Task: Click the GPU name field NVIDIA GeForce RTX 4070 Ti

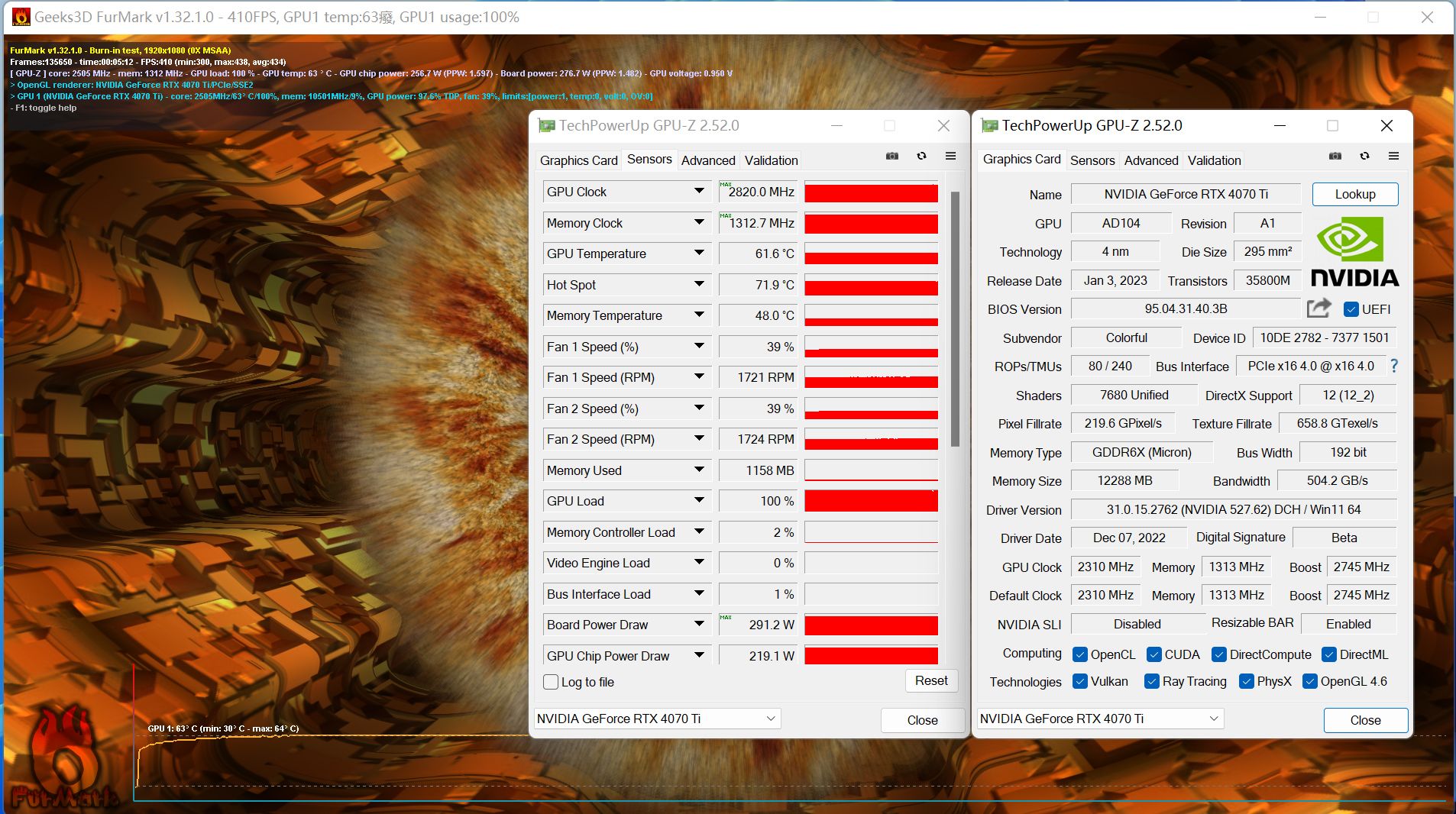Action: click(x=1186, y=194)
